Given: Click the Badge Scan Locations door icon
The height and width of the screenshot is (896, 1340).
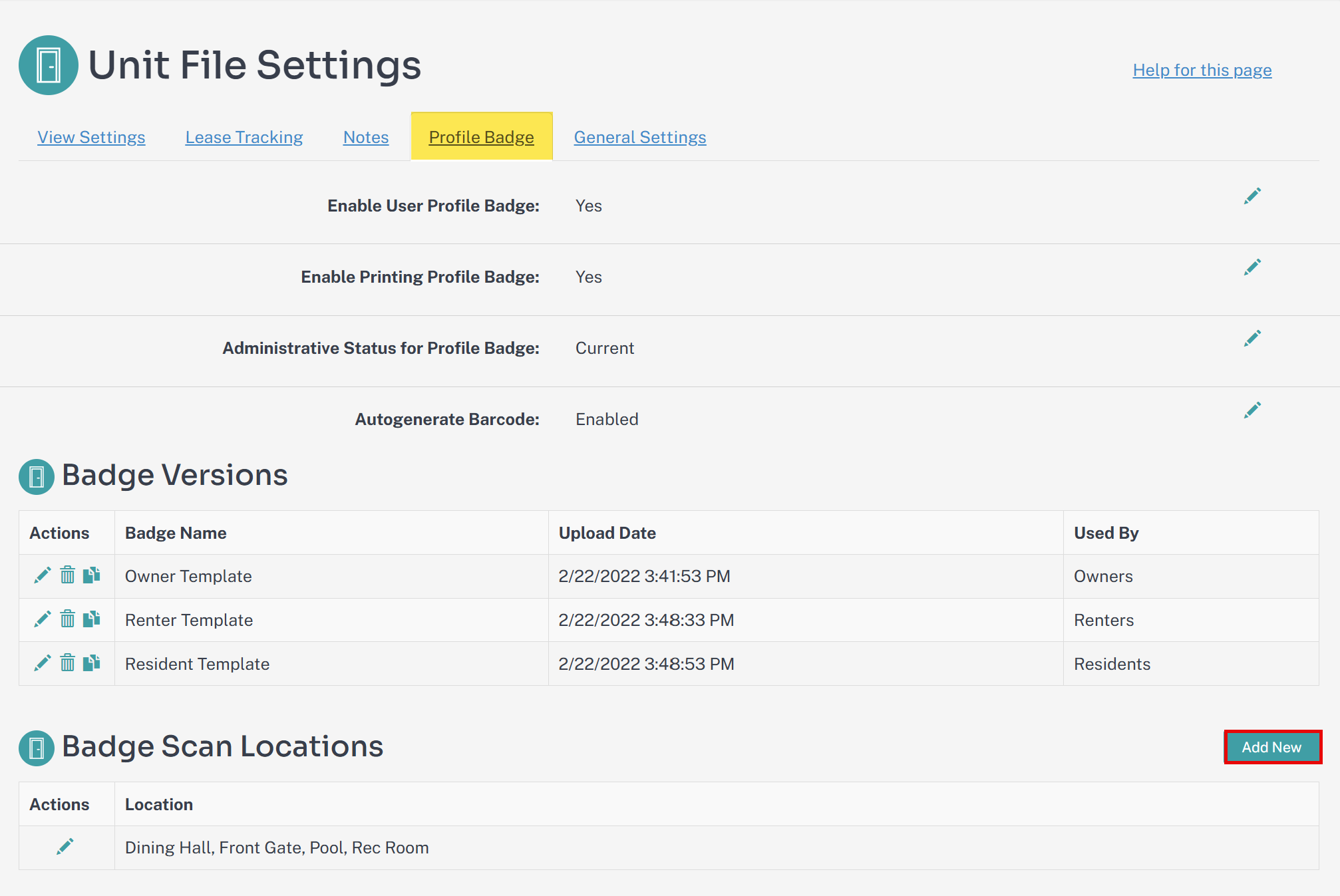Looking at the screenshot, I should click(x=37, y=748).
